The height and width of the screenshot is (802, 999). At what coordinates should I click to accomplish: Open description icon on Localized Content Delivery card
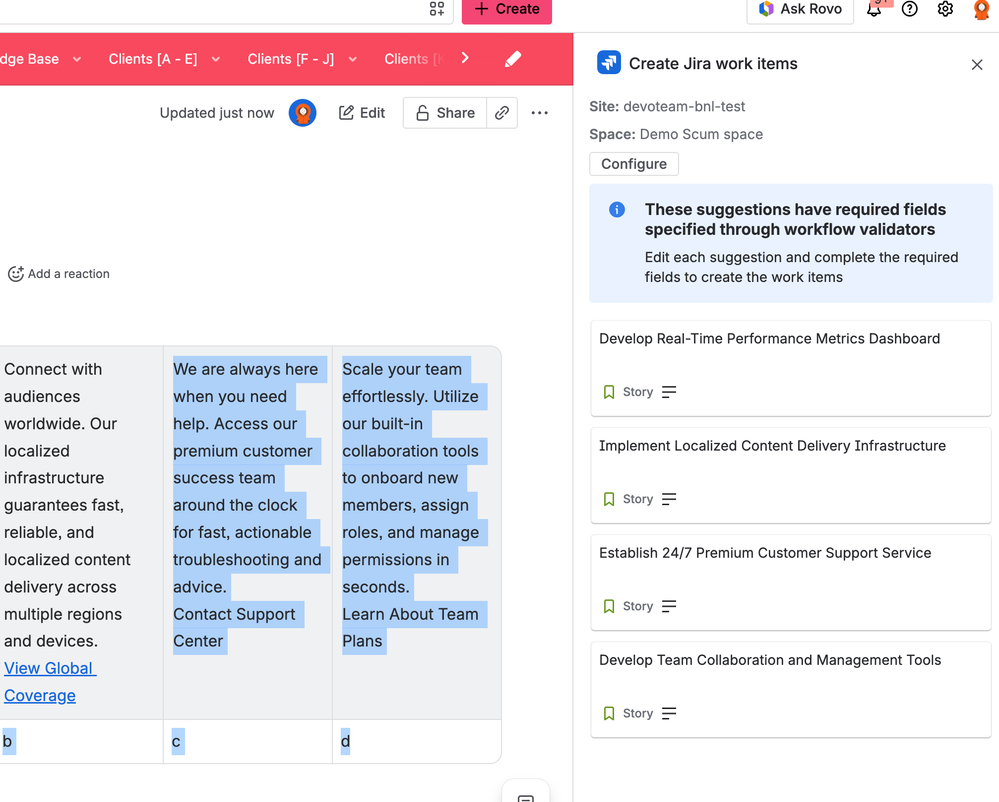point(669,499)
